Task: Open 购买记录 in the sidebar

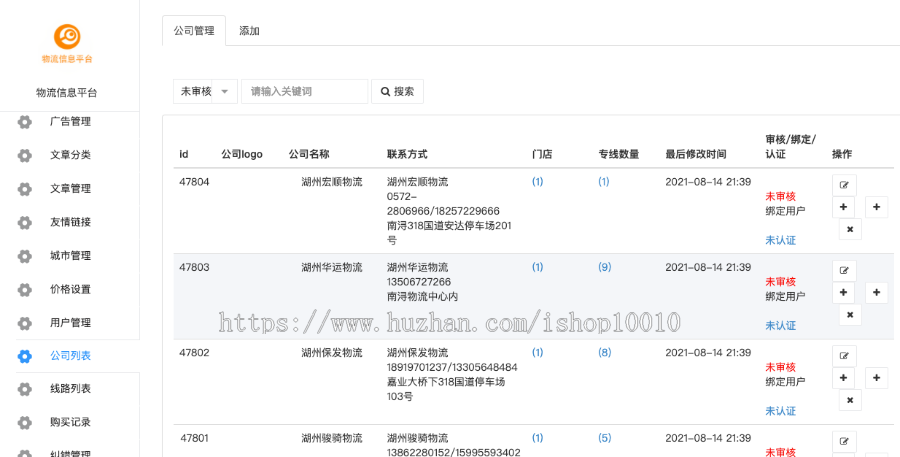Action: 70,422
